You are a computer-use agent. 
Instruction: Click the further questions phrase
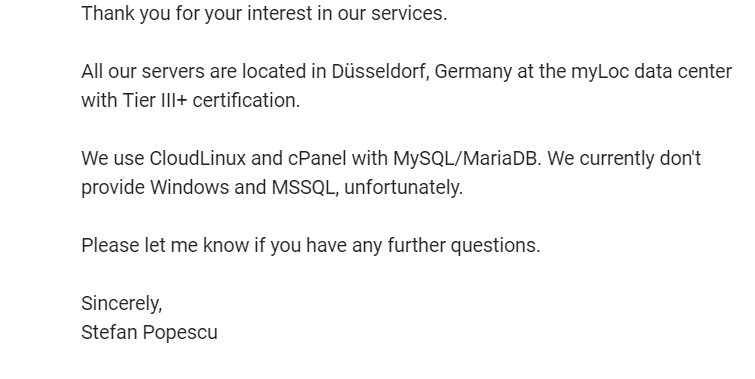coord(464,246)
